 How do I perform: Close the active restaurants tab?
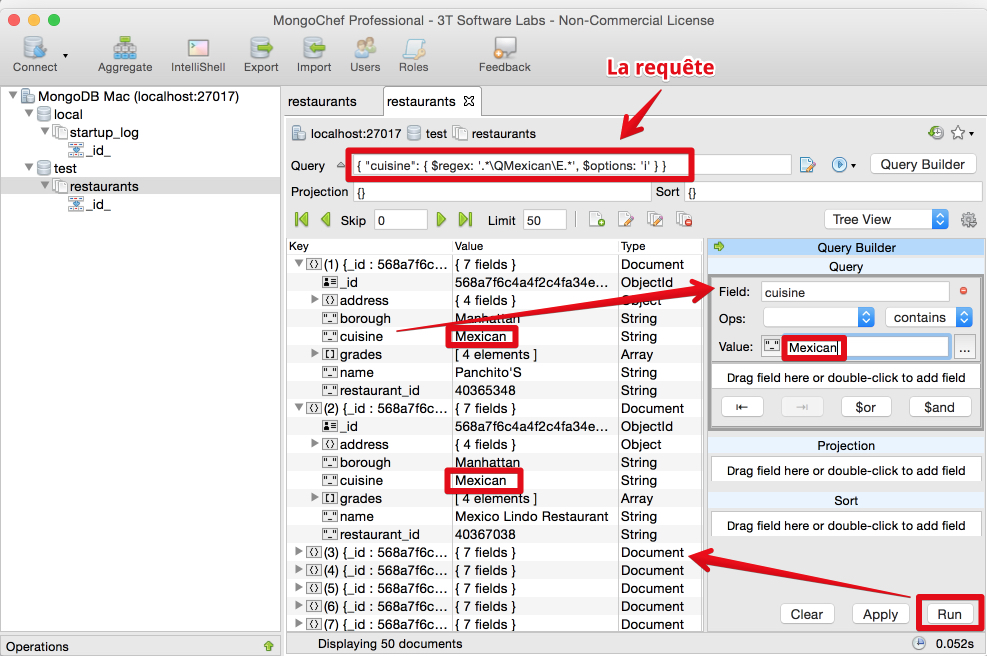pos(469,101)
